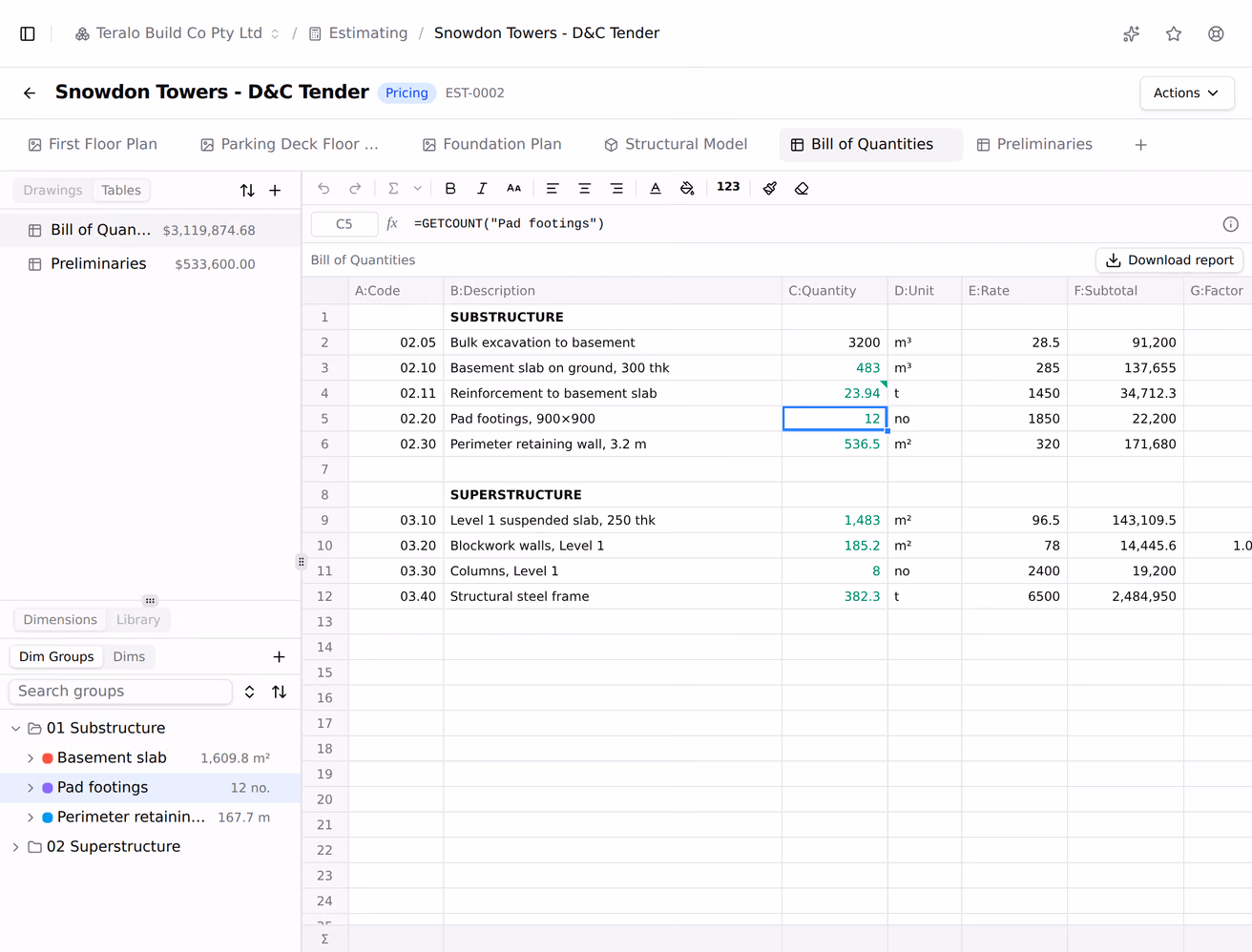
Task: Expand or collapse all groups toggle
Action: [249, 692]
